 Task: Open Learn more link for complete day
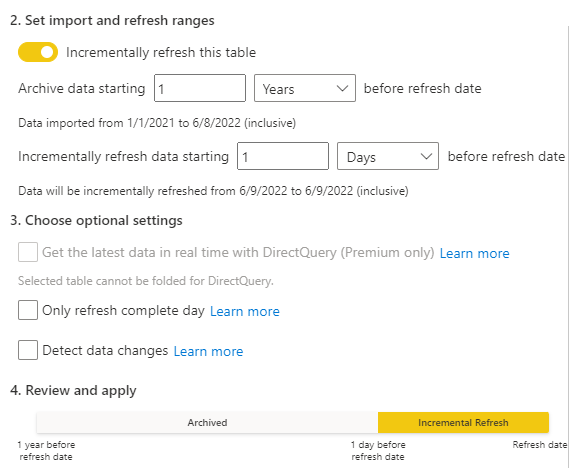(245, 311)
